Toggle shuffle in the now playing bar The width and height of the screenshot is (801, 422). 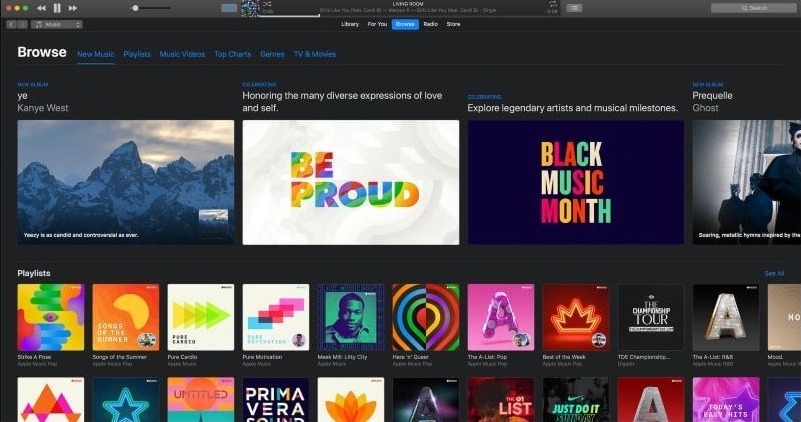tap(267, 4)
